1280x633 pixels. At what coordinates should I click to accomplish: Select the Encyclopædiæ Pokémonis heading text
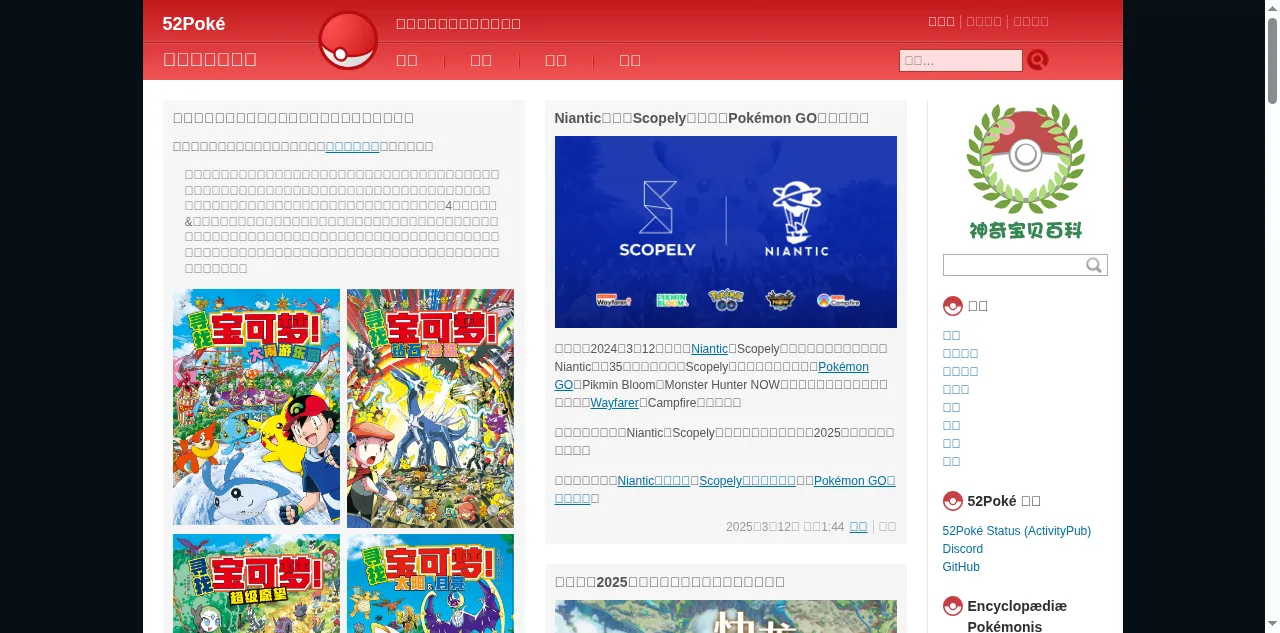point(1017,616)
